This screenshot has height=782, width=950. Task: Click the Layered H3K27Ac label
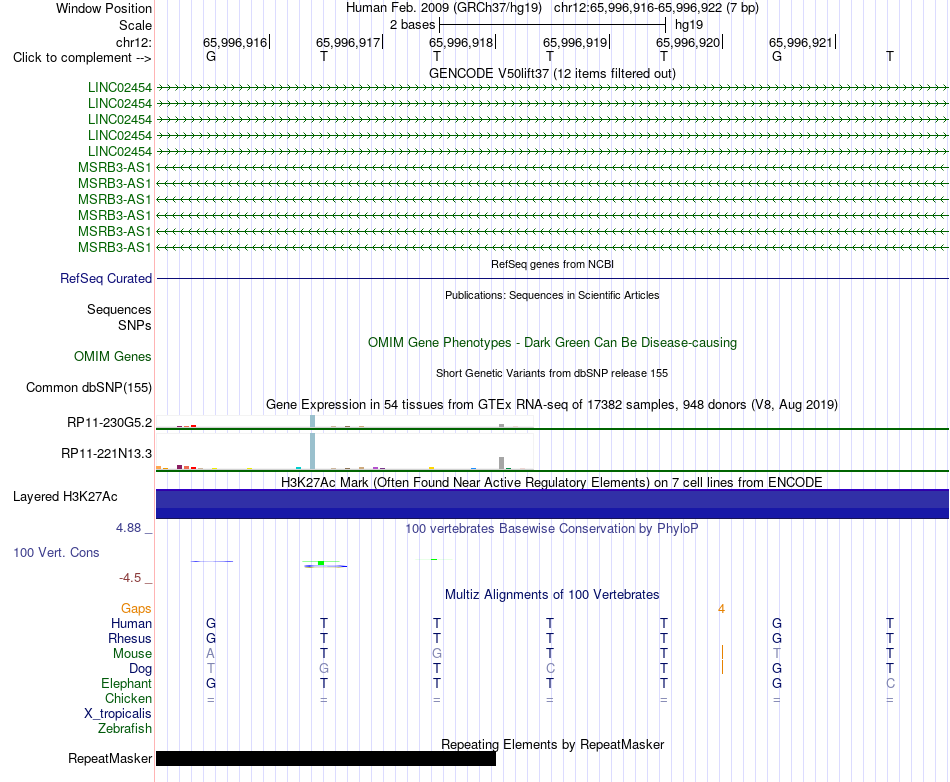click(65, 497)
